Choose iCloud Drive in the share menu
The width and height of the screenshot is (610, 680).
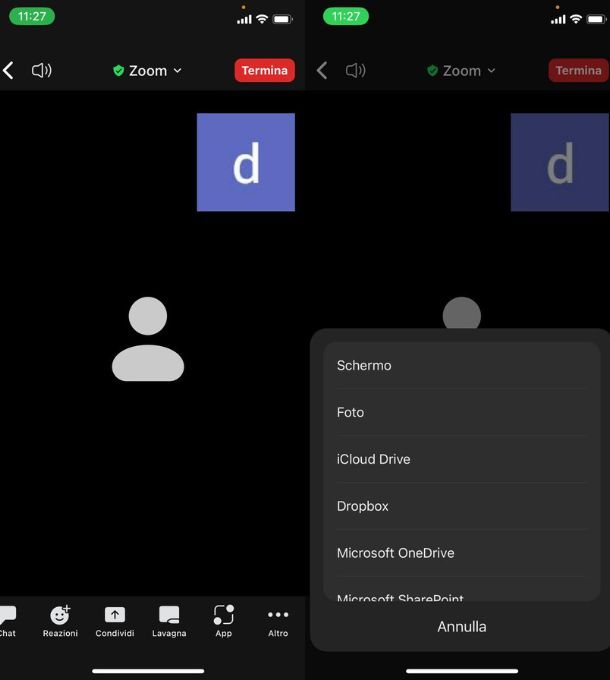tap(462, 459)
